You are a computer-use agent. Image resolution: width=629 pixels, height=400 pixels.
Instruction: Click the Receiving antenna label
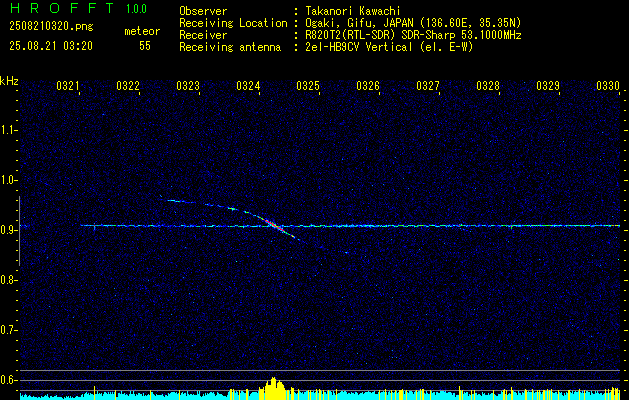(230, 47)
